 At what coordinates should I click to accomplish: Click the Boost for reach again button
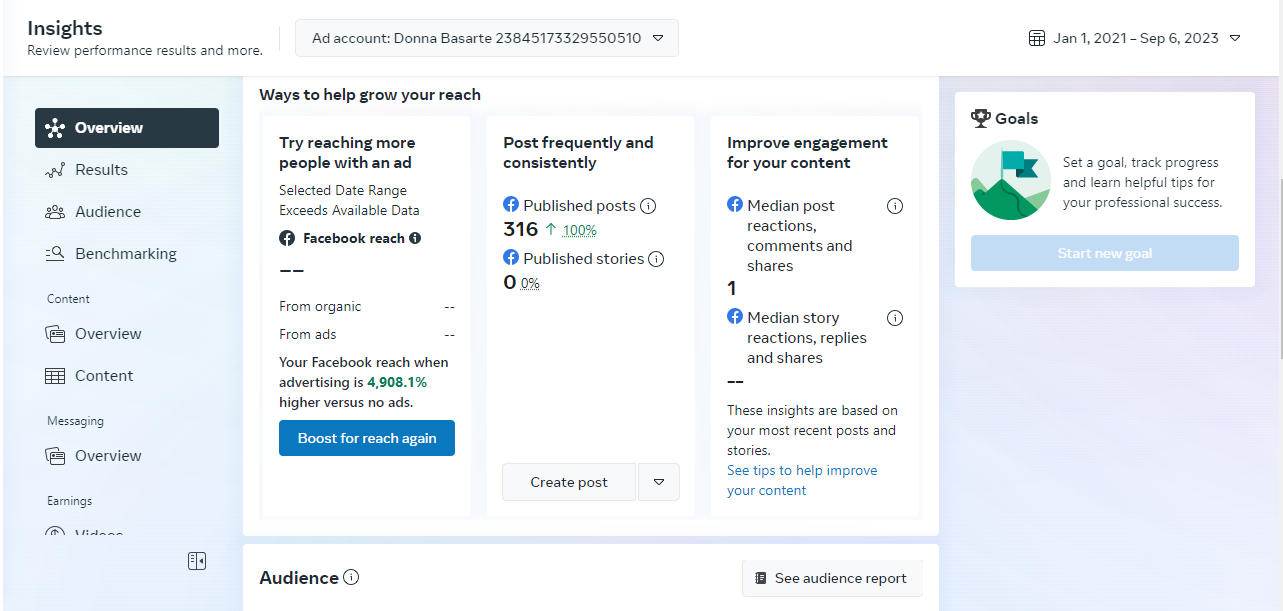367,438
